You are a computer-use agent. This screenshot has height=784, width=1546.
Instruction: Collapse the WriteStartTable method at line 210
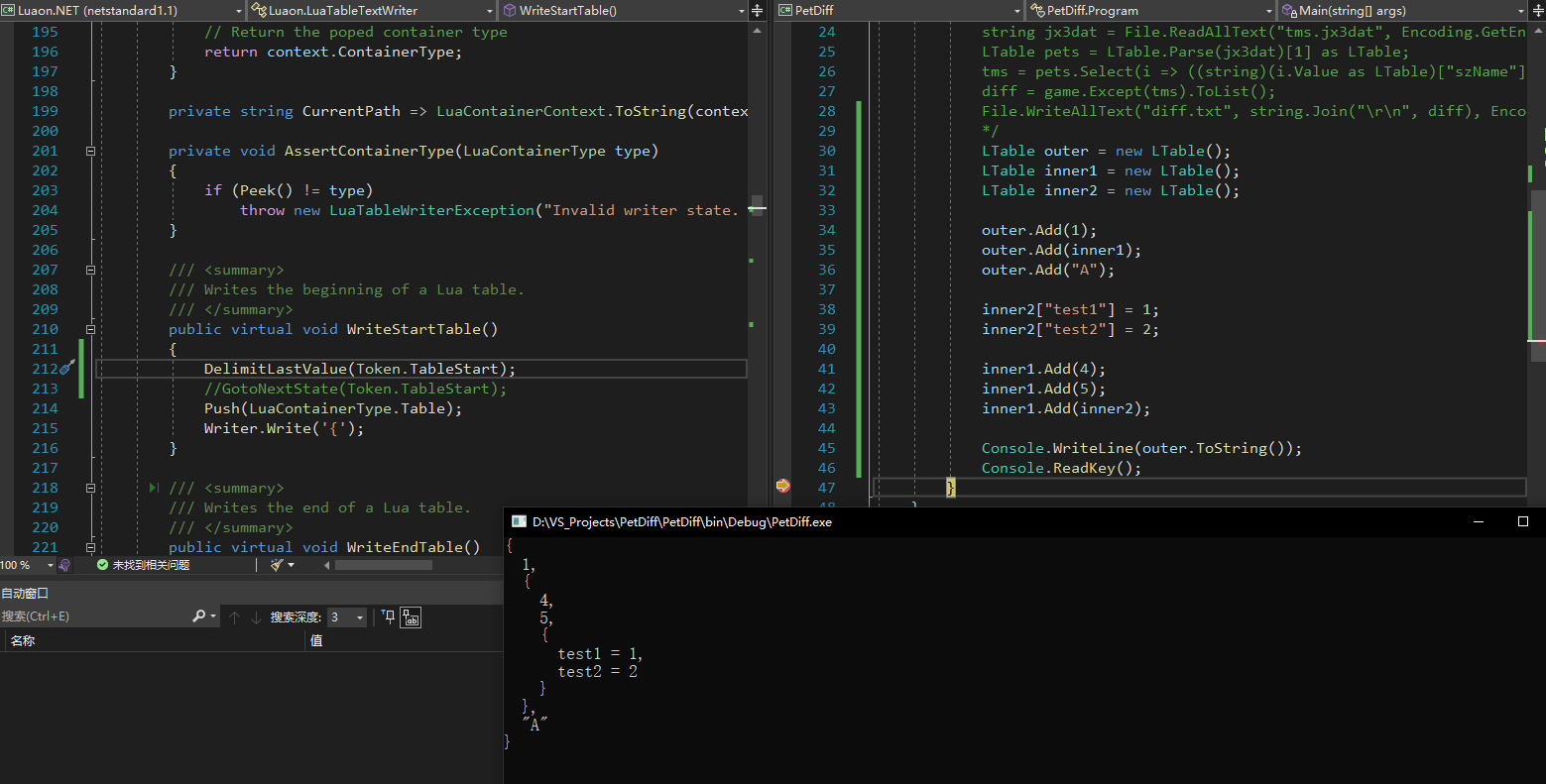90,329
